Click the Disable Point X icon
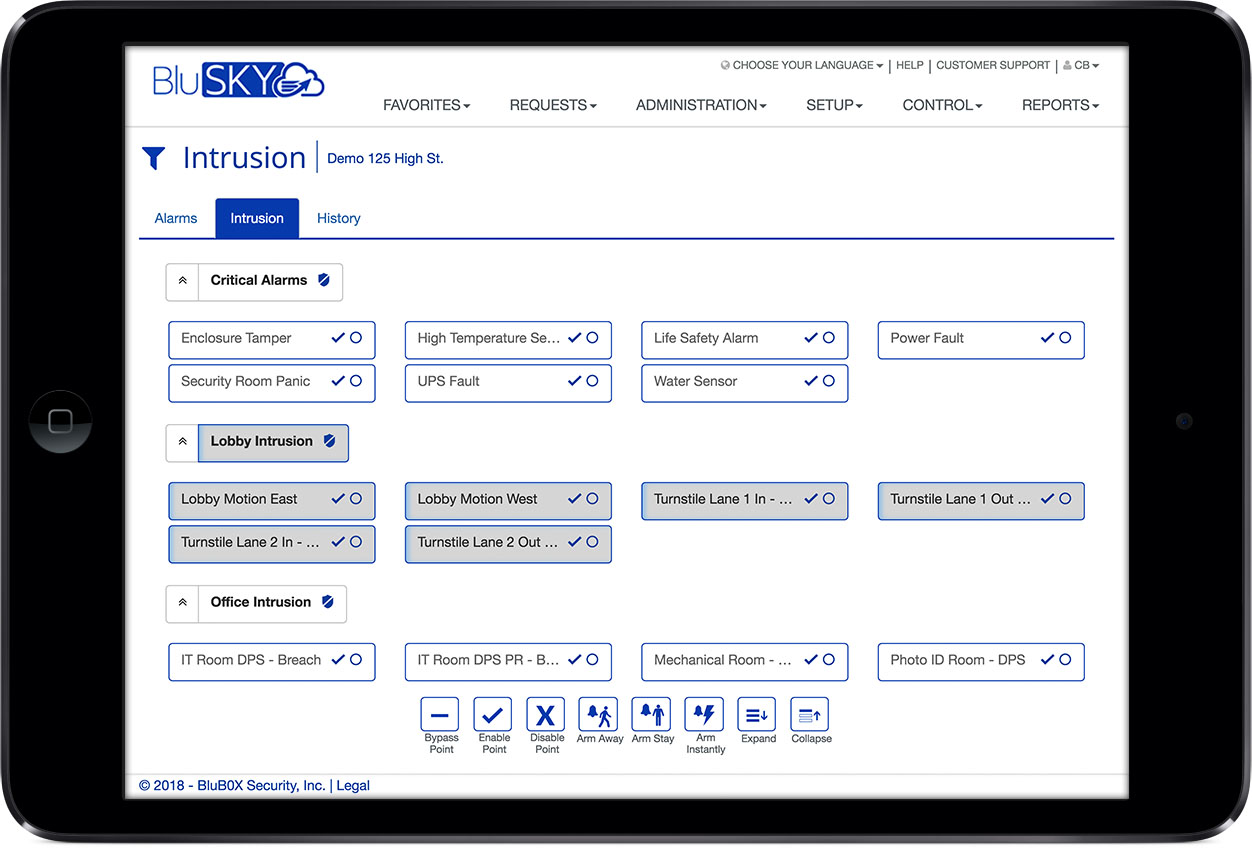Screen dimensions: 1252x848 click(546, 715)
